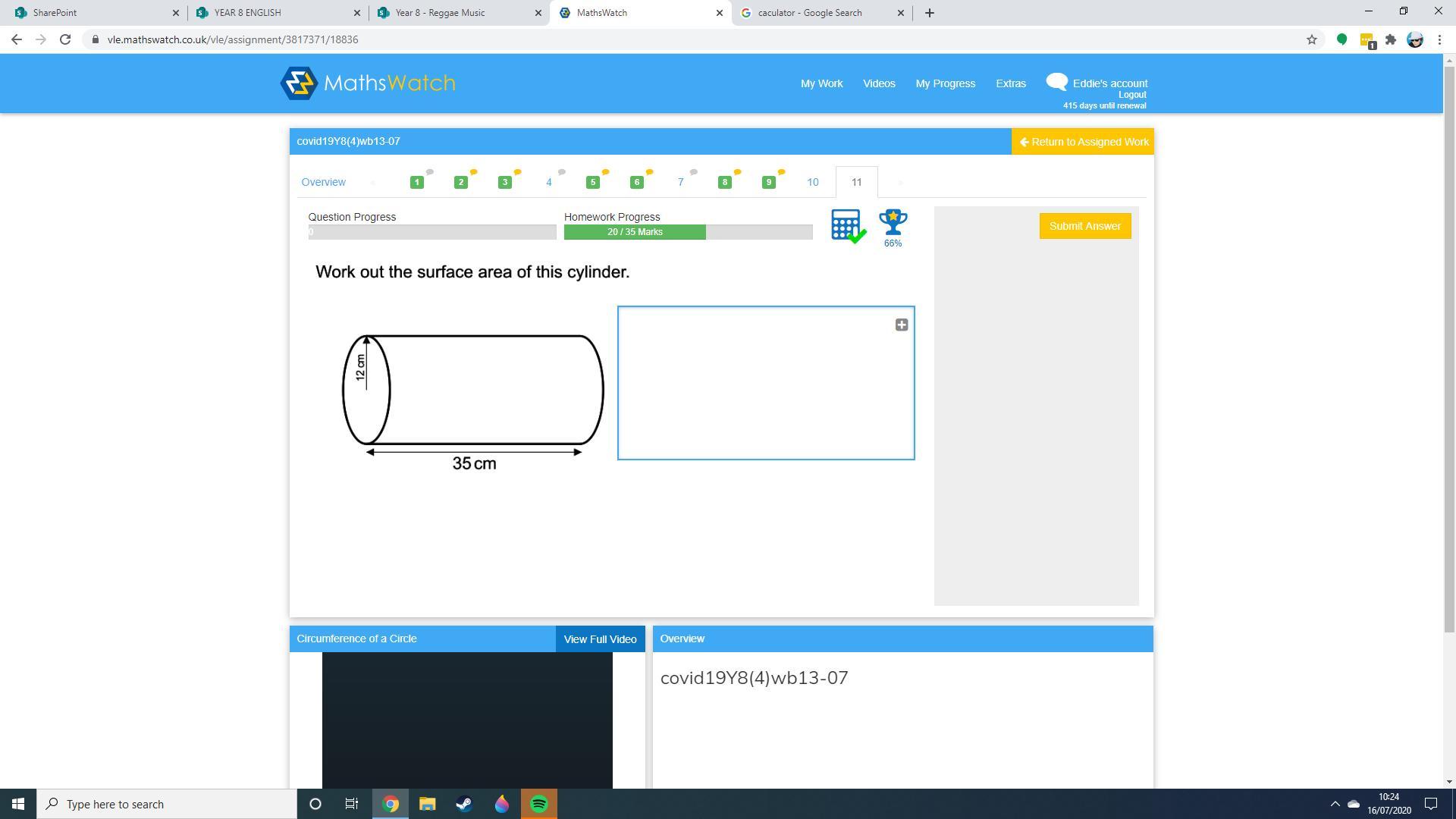1456x819 pixels.
Task: Expand the answer box plus icon
Action: click(x=901, y=325)
